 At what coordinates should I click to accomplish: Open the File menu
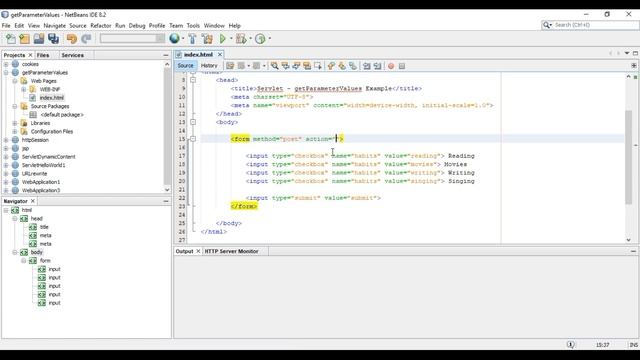coord(6,25)
